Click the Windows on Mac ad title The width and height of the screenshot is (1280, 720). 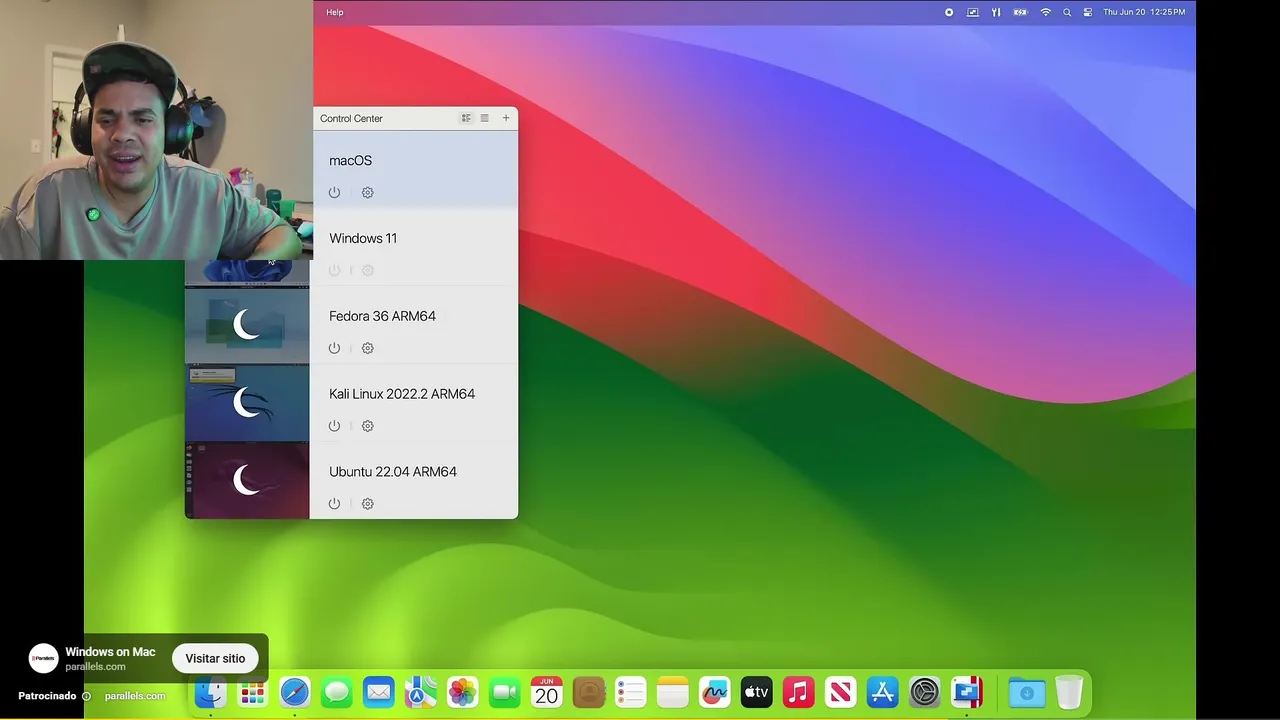click(110, 652)
